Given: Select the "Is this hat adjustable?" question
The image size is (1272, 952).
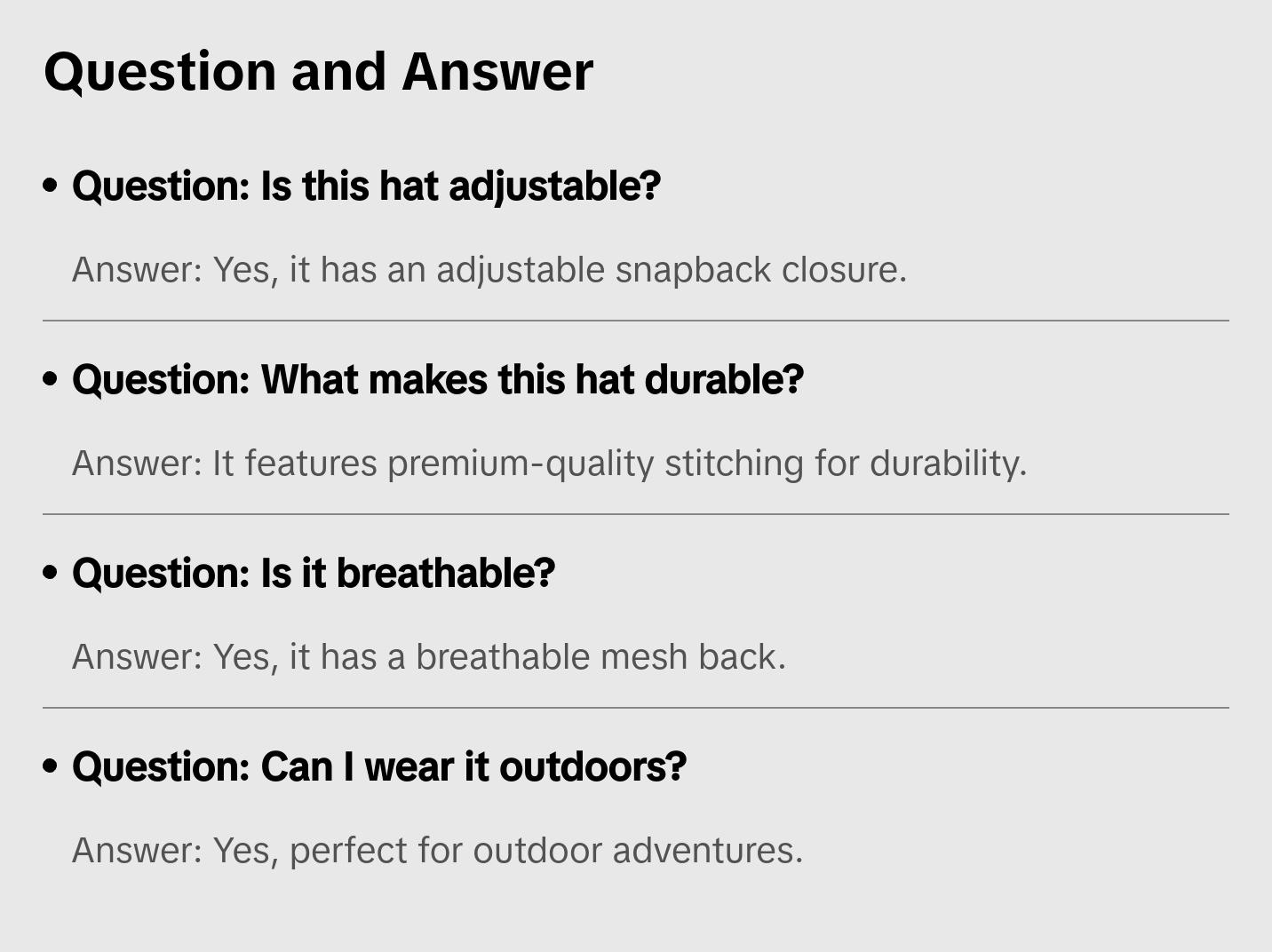Looking at the screenshot, I should click(x=366, y=186).
